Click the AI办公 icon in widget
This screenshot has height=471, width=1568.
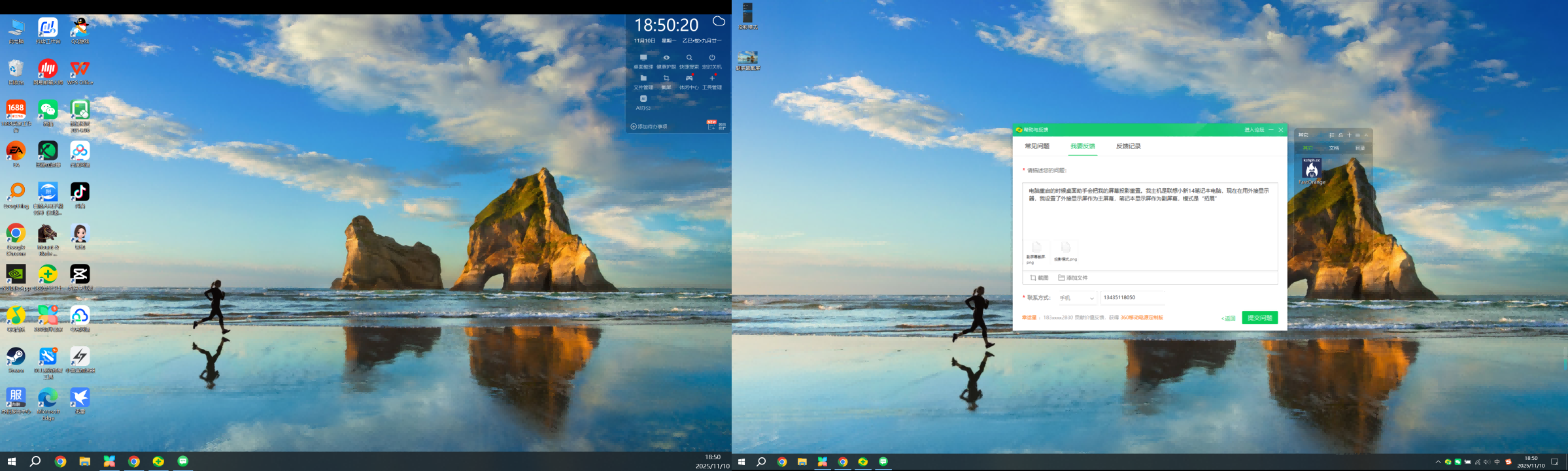(643, 99)
